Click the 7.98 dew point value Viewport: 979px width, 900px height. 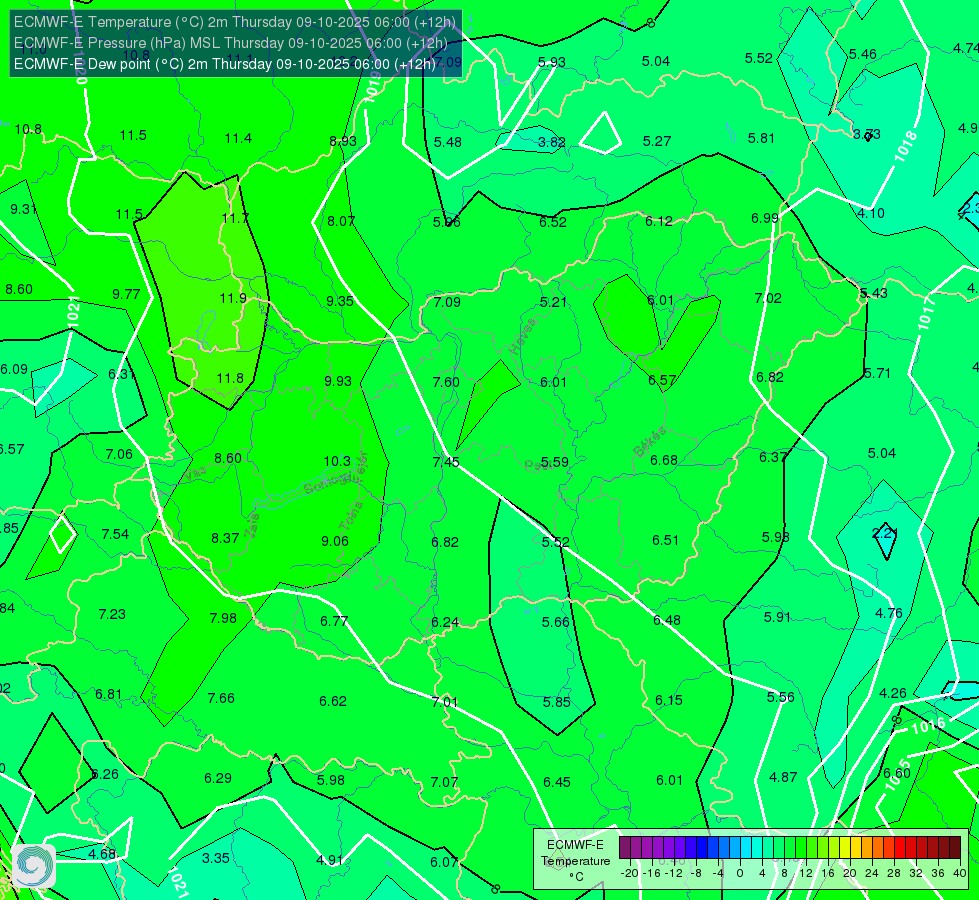point(223,618)
